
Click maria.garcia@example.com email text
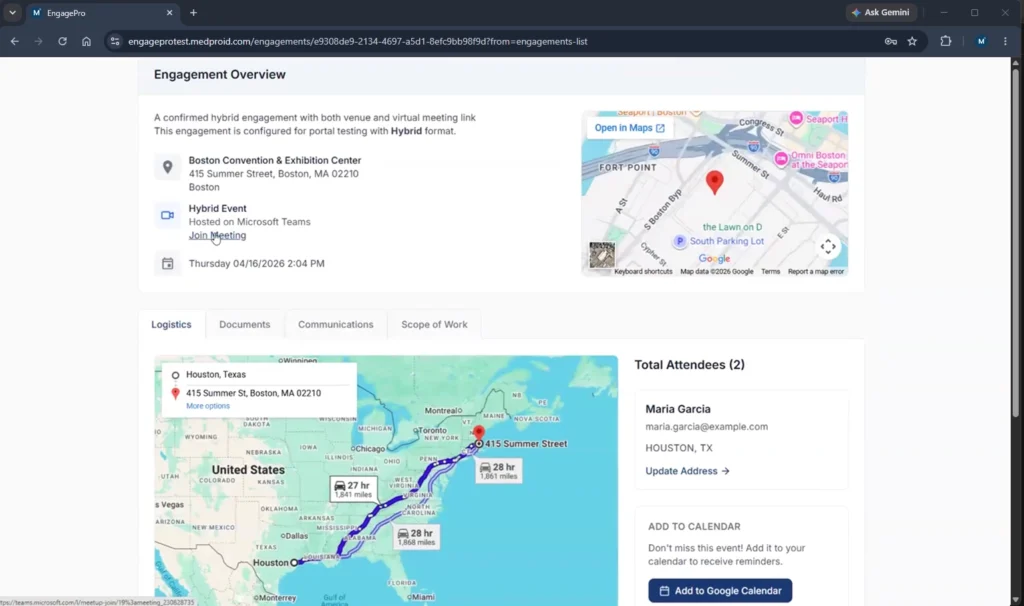pyautogui.click(x=707, y=426)
